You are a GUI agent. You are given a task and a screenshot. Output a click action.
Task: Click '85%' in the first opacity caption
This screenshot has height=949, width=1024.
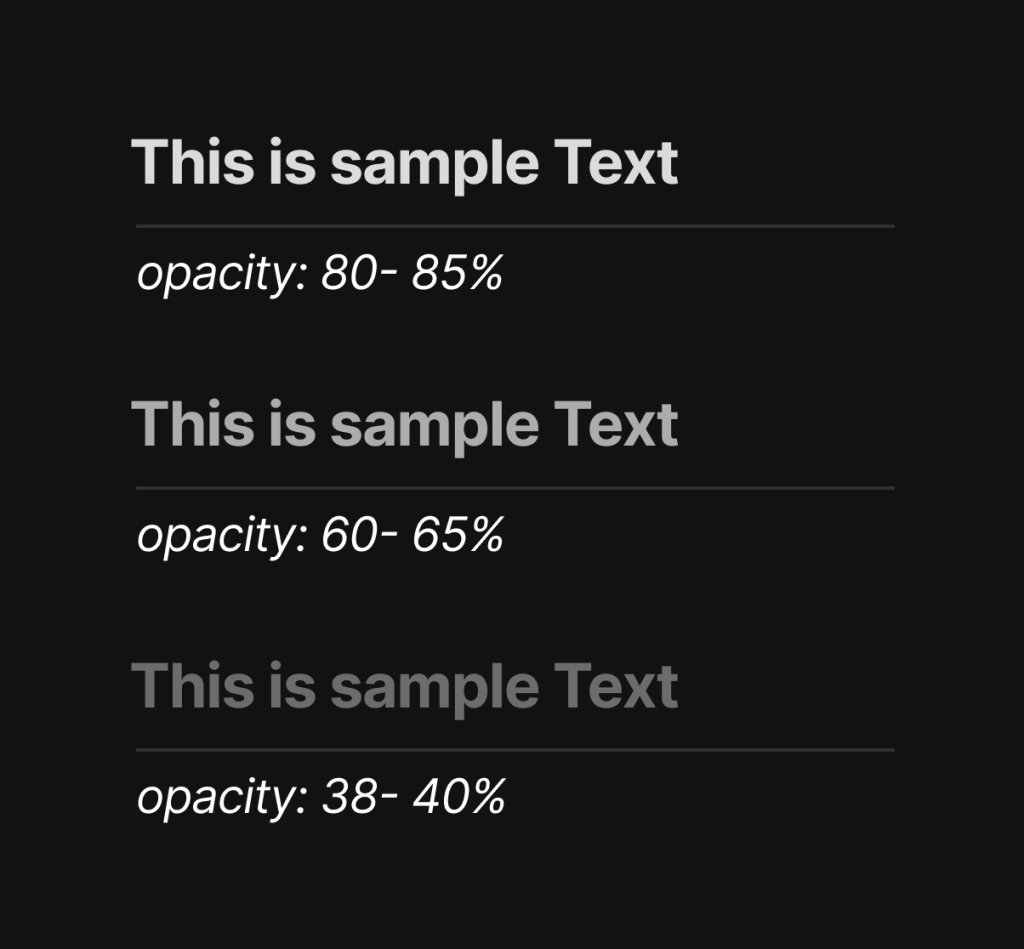pyautogui.click(x=458, y=272)
